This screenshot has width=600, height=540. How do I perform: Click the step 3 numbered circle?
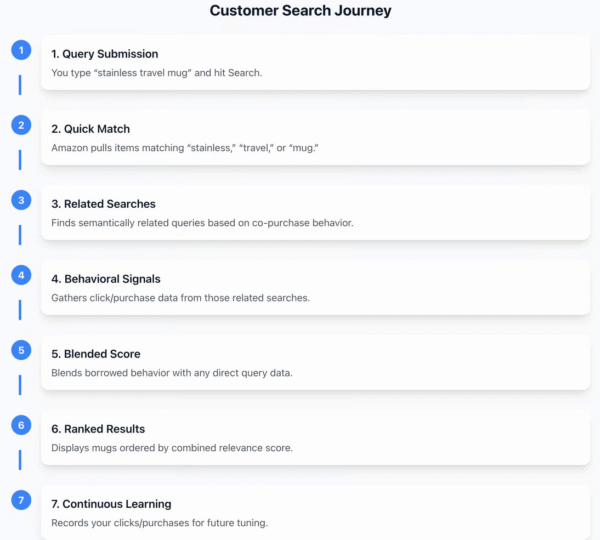click(x=21, y=200)
